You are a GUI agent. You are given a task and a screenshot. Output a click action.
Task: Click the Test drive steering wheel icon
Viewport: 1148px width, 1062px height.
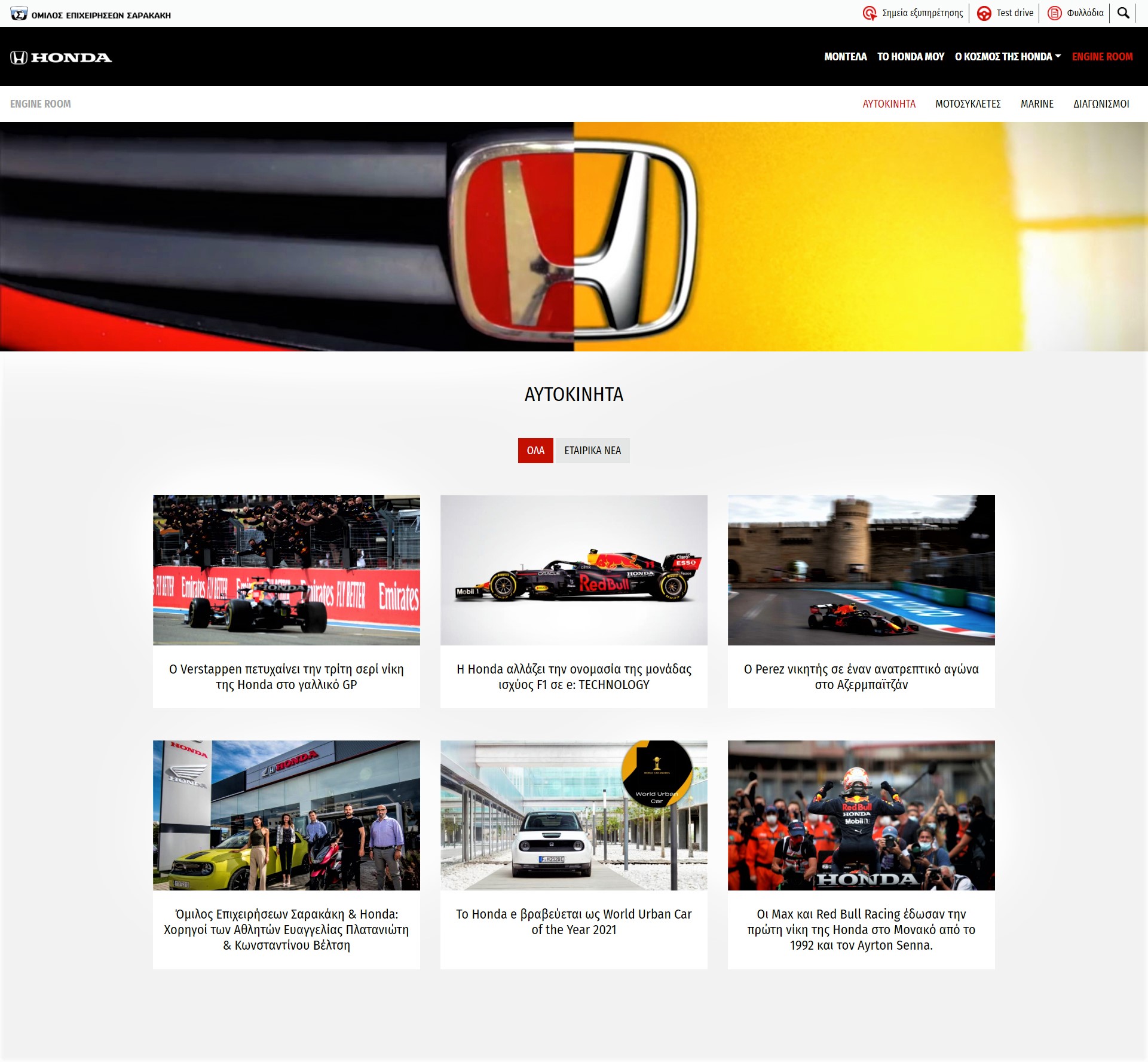[984, 13]
